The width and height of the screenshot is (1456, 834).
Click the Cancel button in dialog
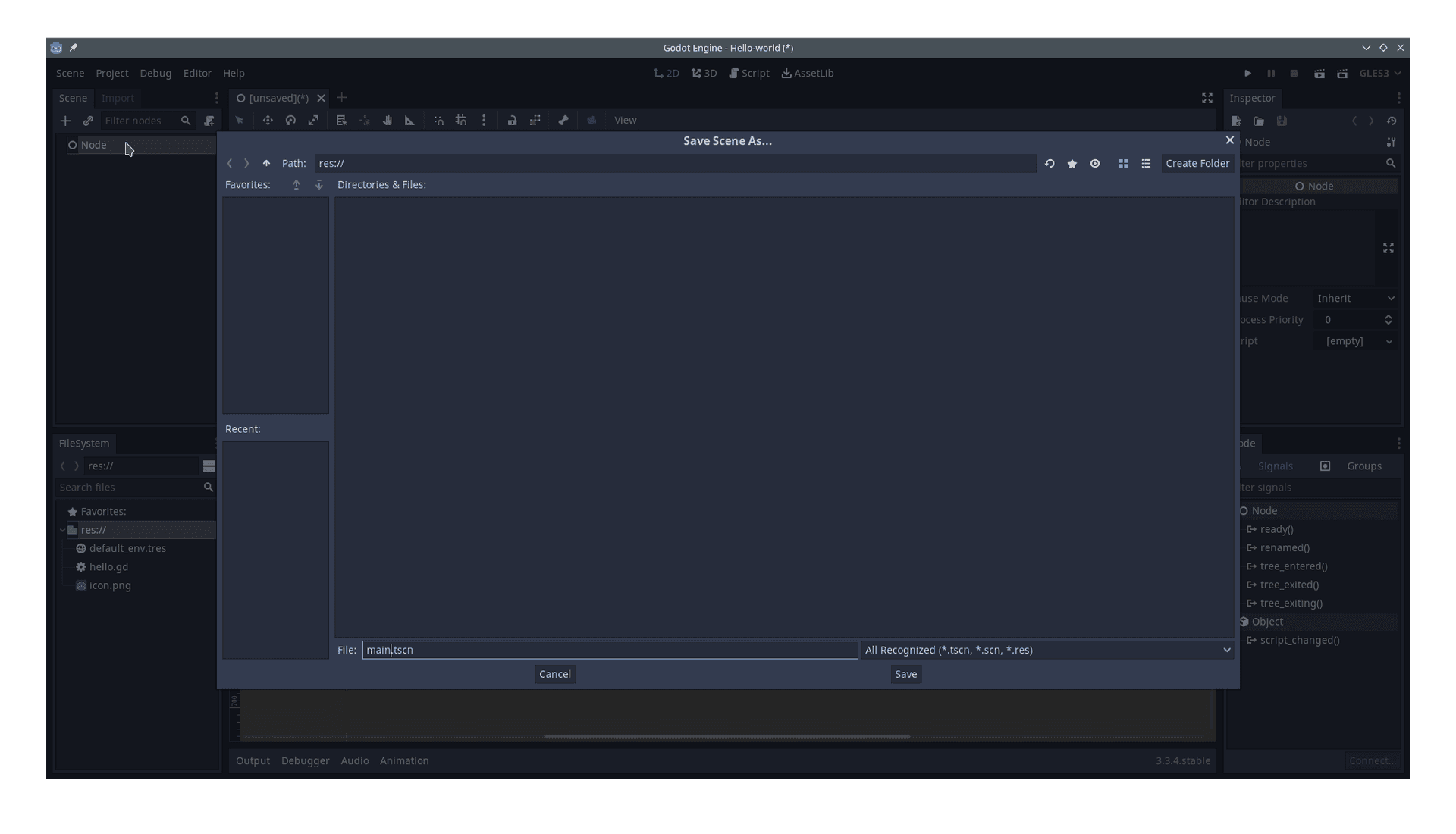pyautogui.click(x=555, y=673)
